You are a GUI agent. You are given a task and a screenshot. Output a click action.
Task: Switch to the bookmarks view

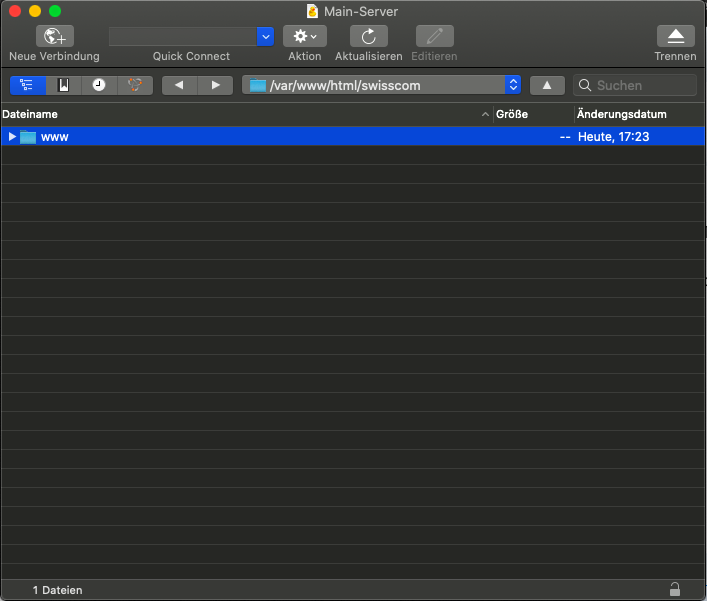coord(63,85)
